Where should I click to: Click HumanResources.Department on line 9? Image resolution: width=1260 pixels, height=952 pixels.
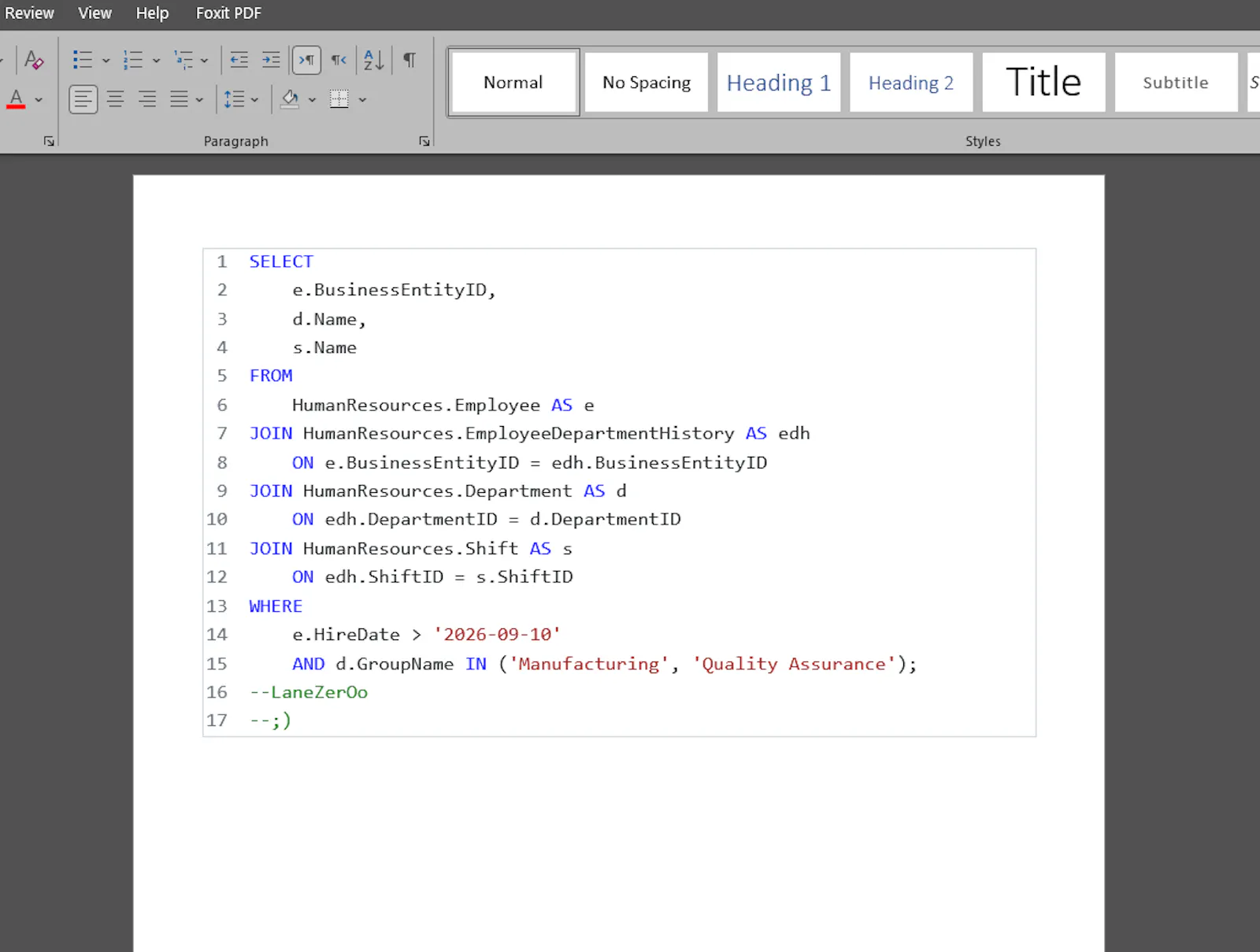(x=437, y=491)
